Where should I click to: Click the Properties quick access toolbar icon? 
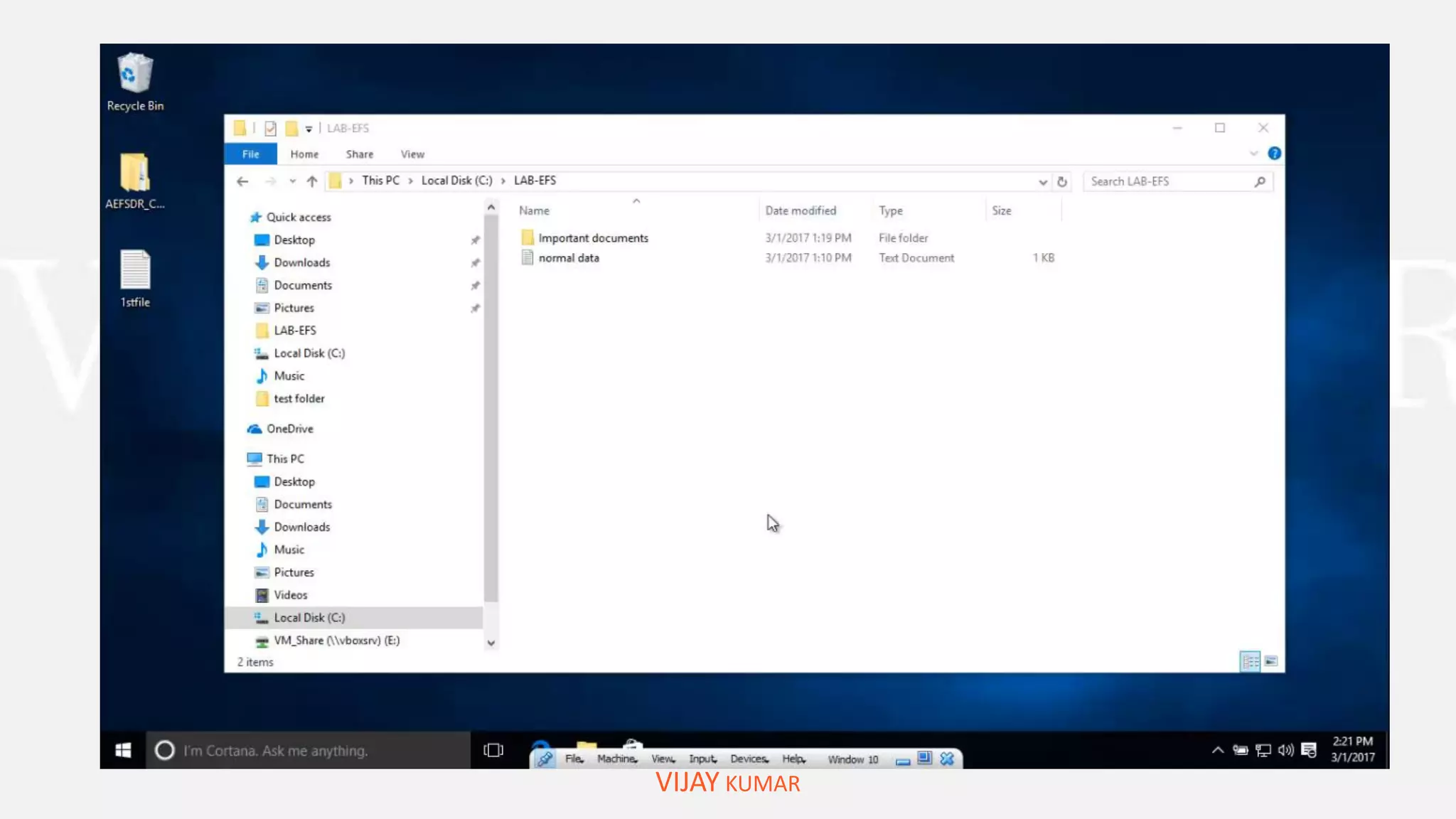[x=270, y=128]
